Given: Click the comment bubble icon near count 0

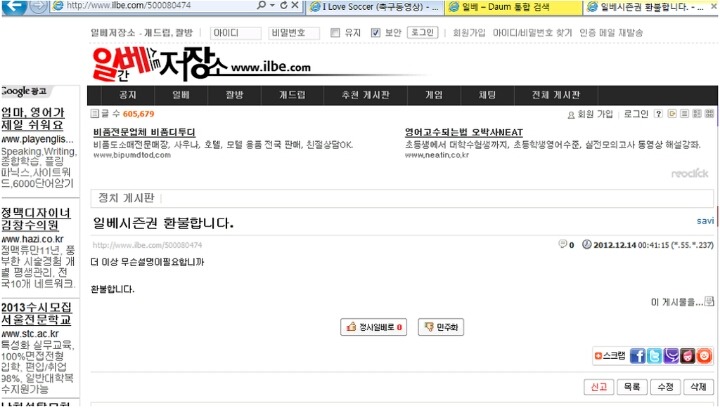Looking at the screenshot, I should point(562,244).
